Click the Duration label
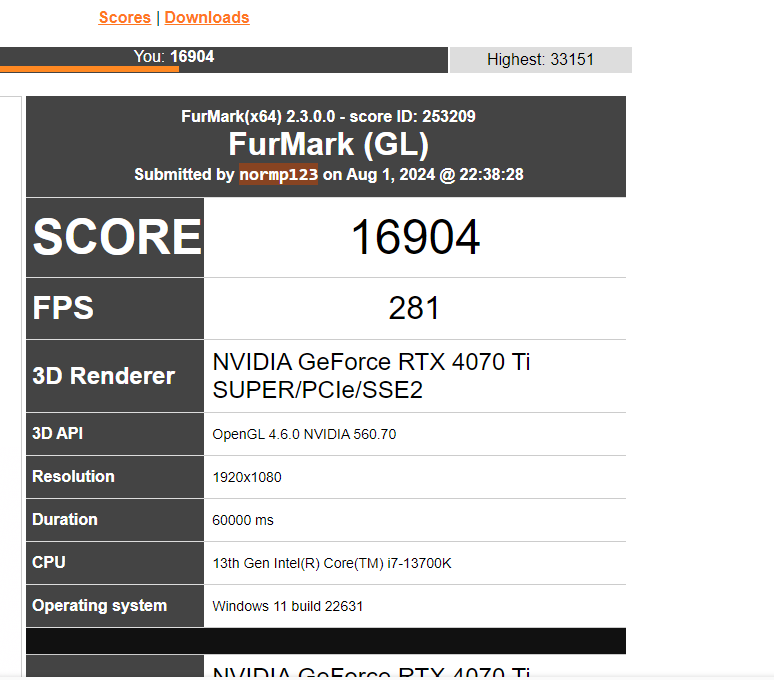The height and width of the screenshot is (680, 774). pyautogui.click(x=65, y=520)
